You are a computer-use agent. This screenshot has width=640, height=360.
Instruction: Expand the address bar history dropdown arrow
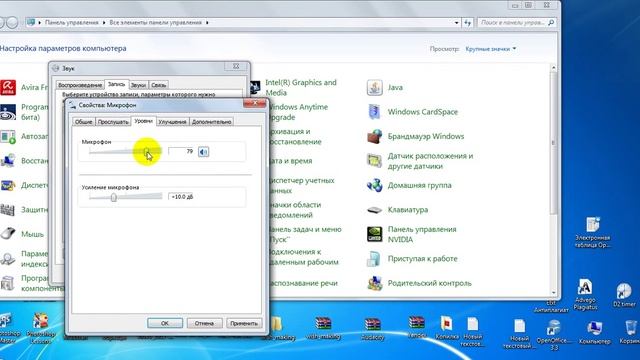[x=456, y=23]
